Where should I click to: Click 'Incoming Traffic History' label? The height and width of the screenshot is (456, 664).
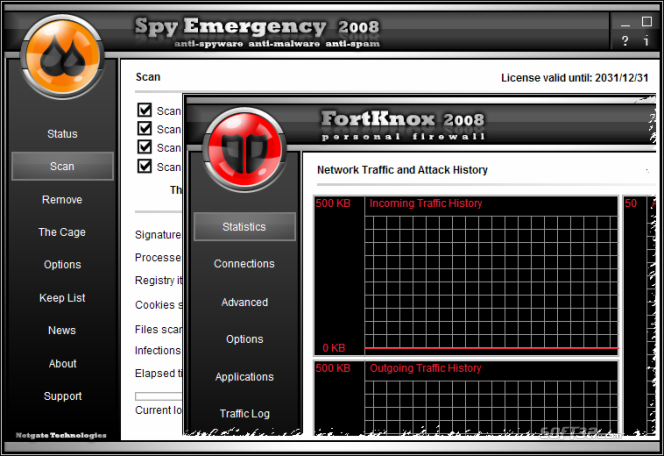point(426,203)
